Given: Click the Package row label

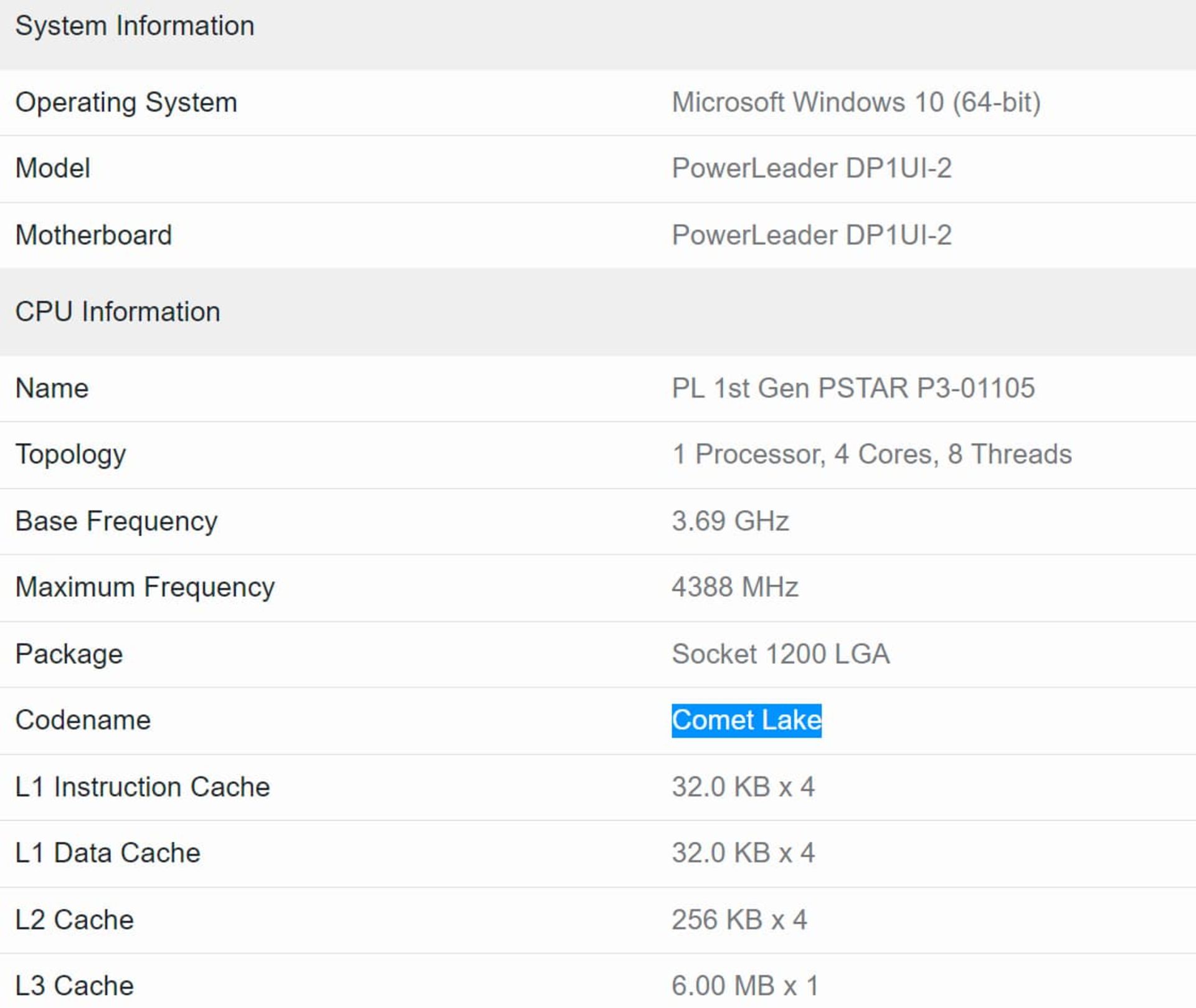Looking at the screenshot, I should [x=69, y=655].
